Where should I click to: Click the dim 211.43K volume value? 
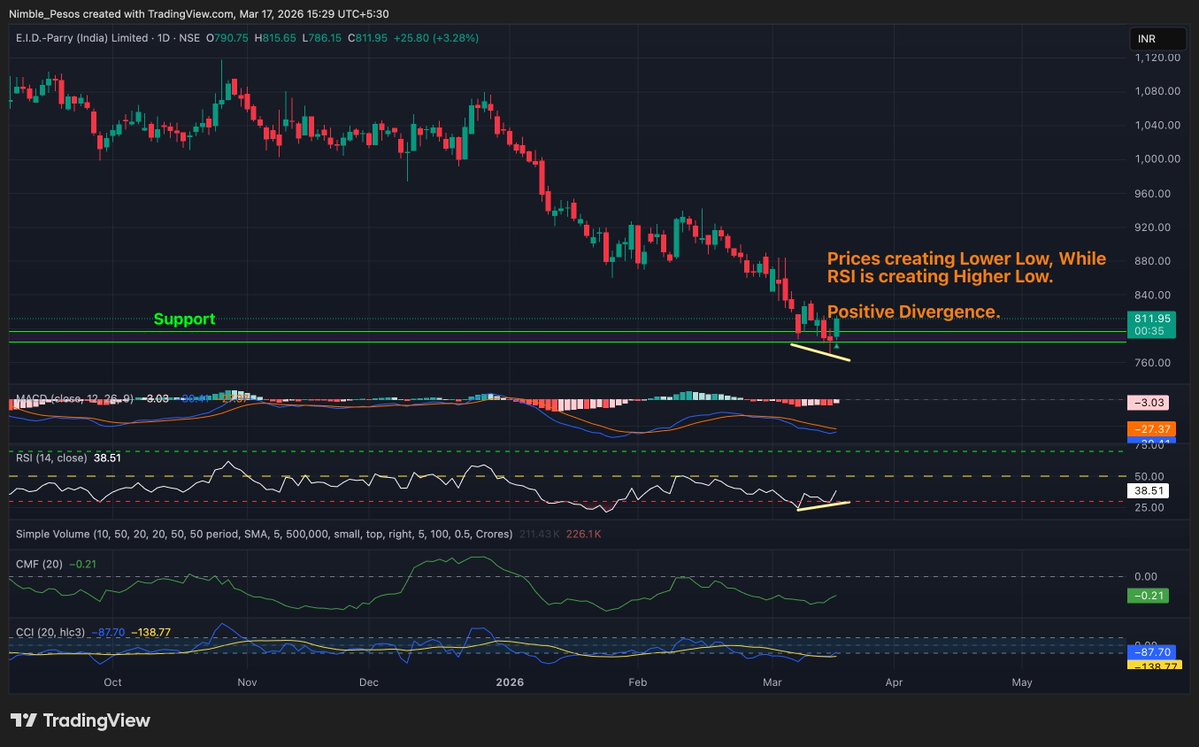(539, 534)
